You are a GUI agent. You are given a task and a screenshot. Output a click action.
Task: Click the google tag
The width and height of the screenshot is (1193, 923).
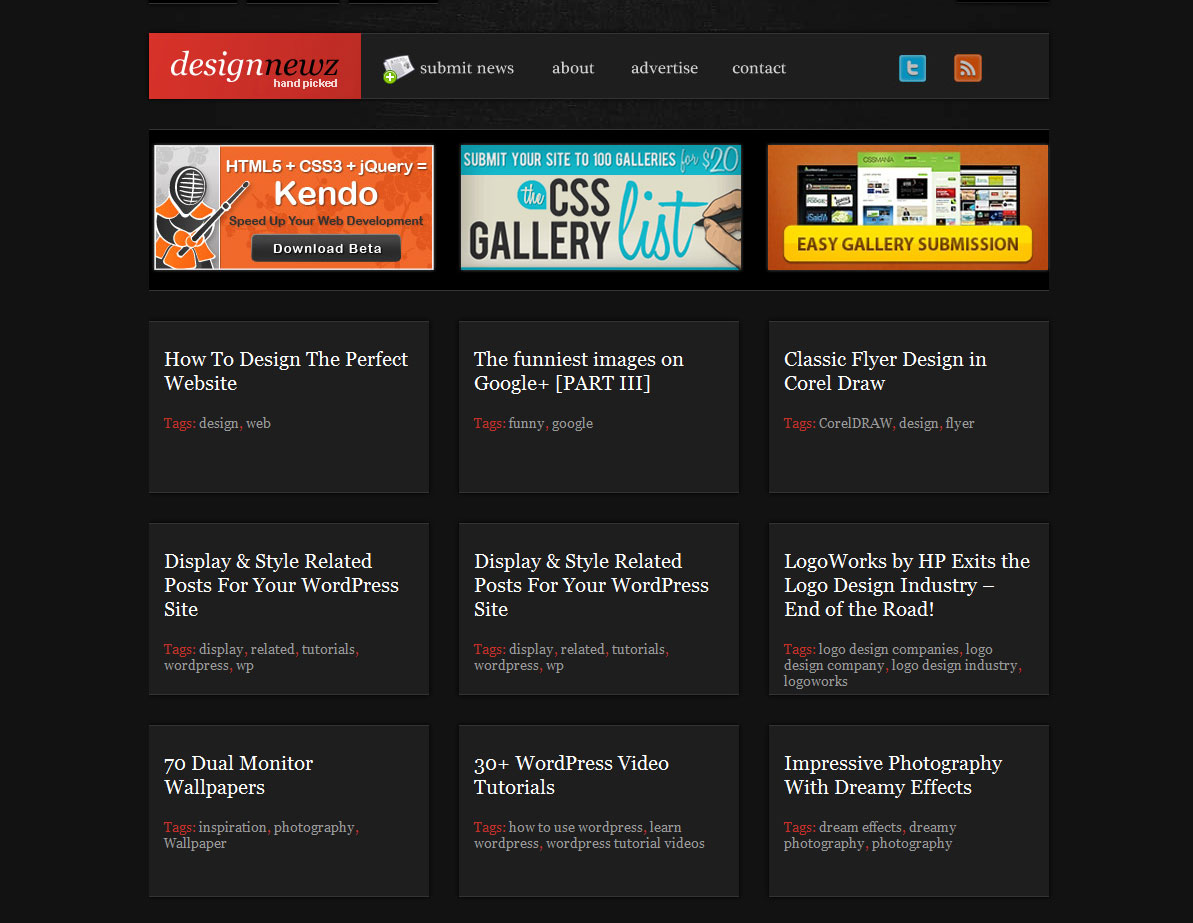[x=572, y=423]
